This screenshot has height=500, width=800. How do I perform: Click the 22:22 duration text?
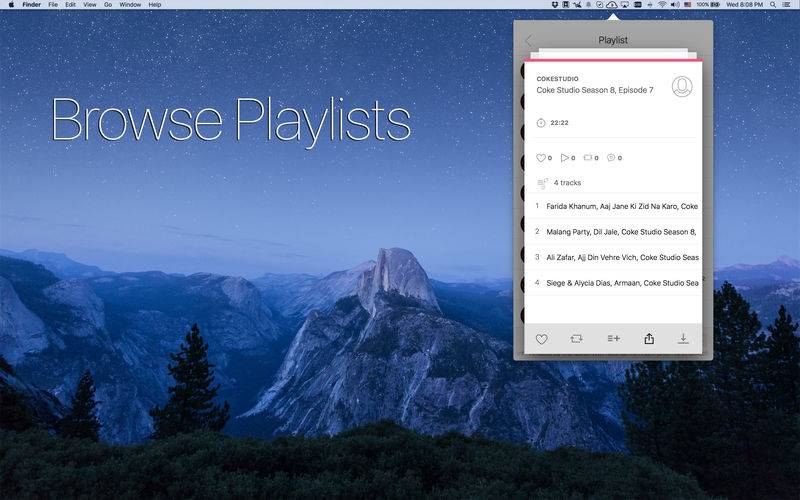click(559, 122)
